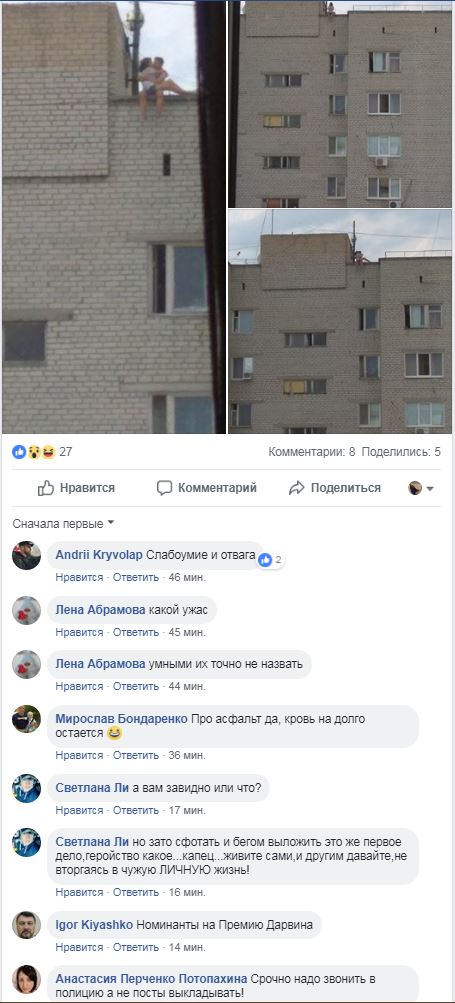The width and height of the screenshot is (455, 1003).
Task: Open reactions summary showing 27 reactions
Action: click(42, 452)
